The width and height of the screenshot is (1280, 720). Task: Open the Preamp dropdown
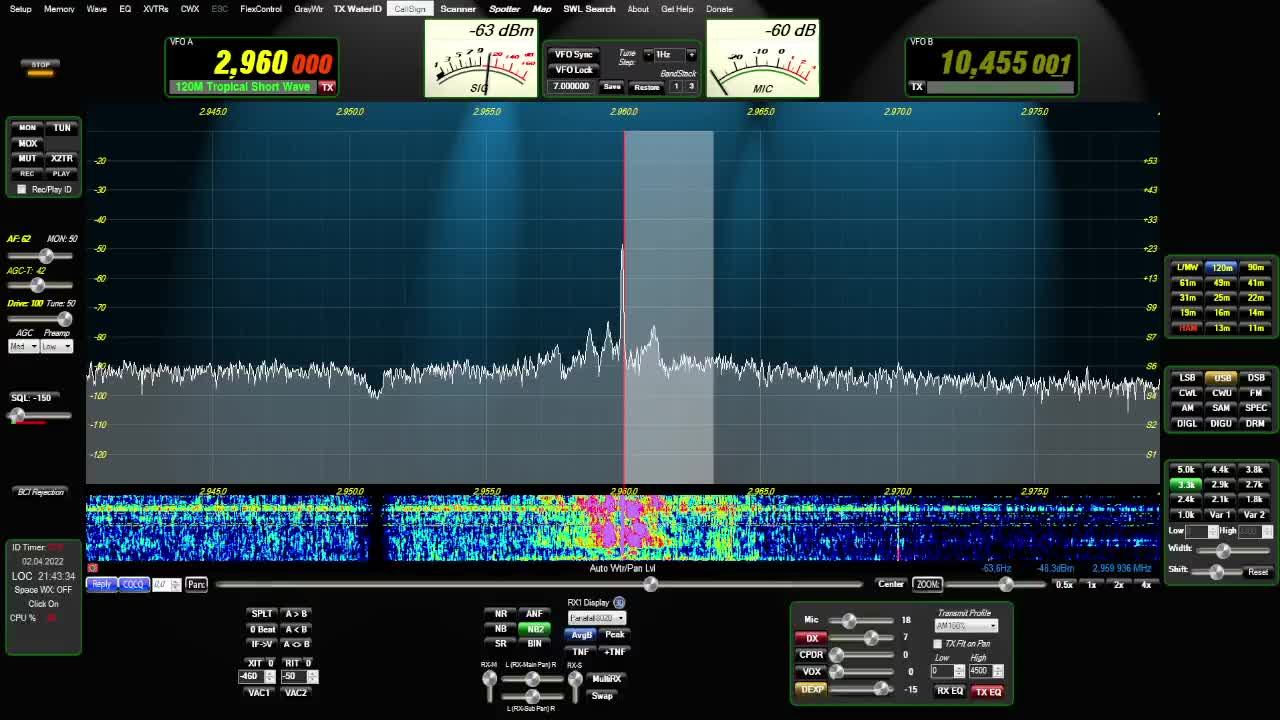[x=57, y=346]
